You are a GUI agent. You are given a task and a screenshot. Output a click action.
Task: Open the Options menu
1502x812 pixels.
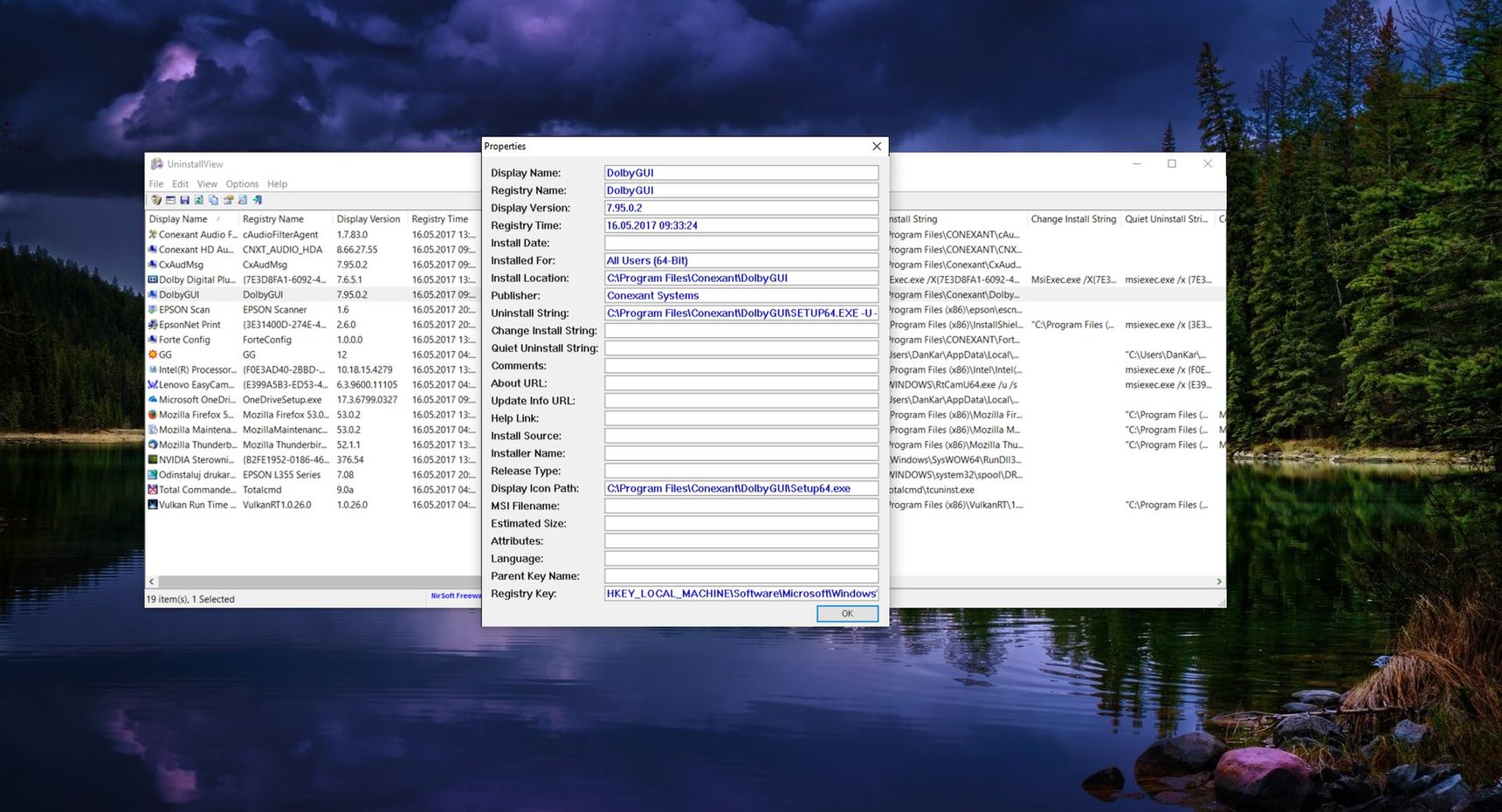point(242,184)
